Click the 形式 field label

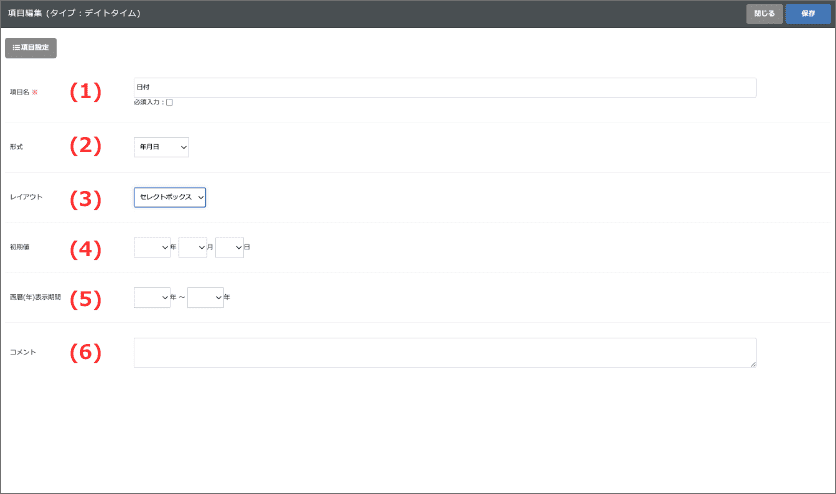(x=16, y=147)
